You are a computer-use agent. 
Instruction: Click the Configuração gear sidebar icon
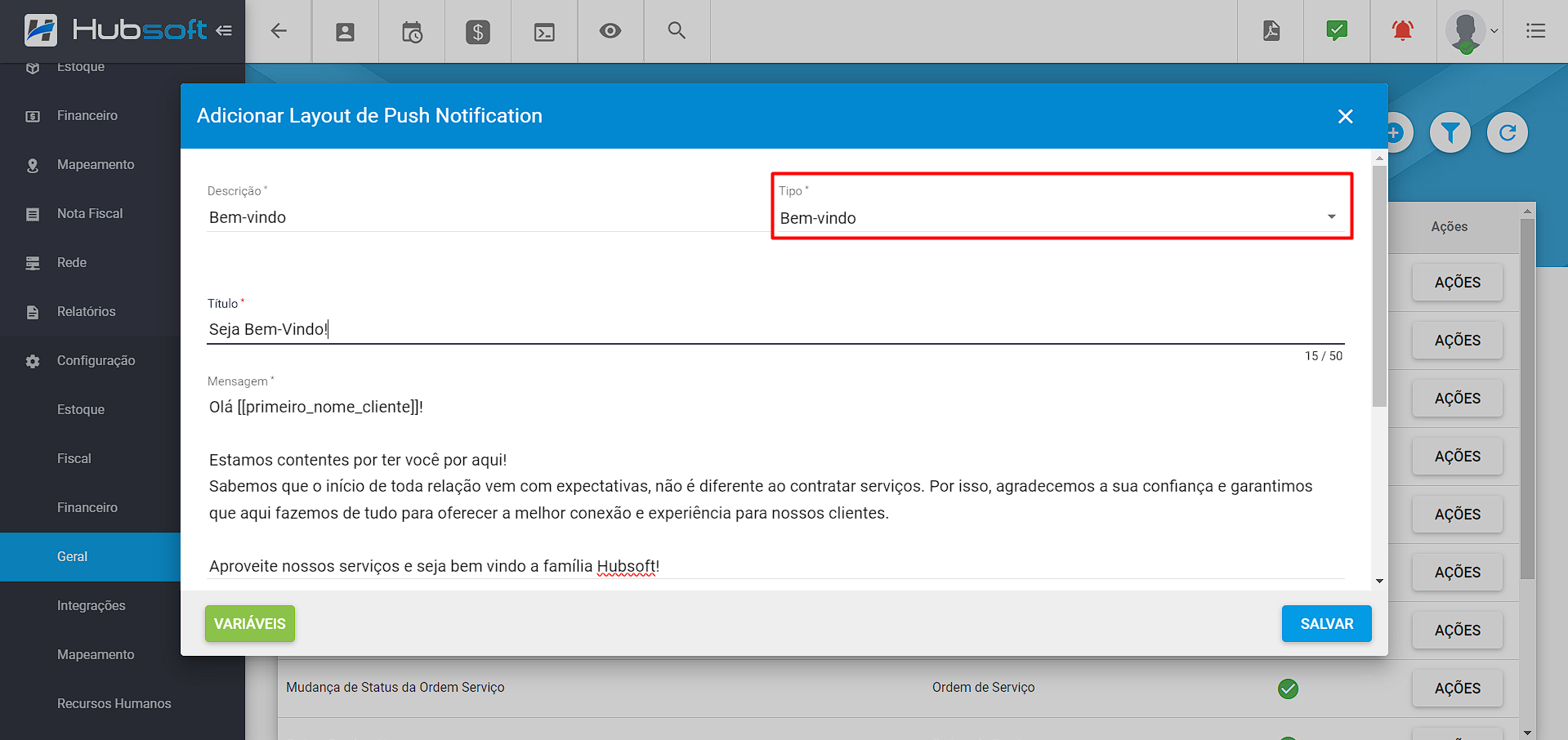coord(33,361)
